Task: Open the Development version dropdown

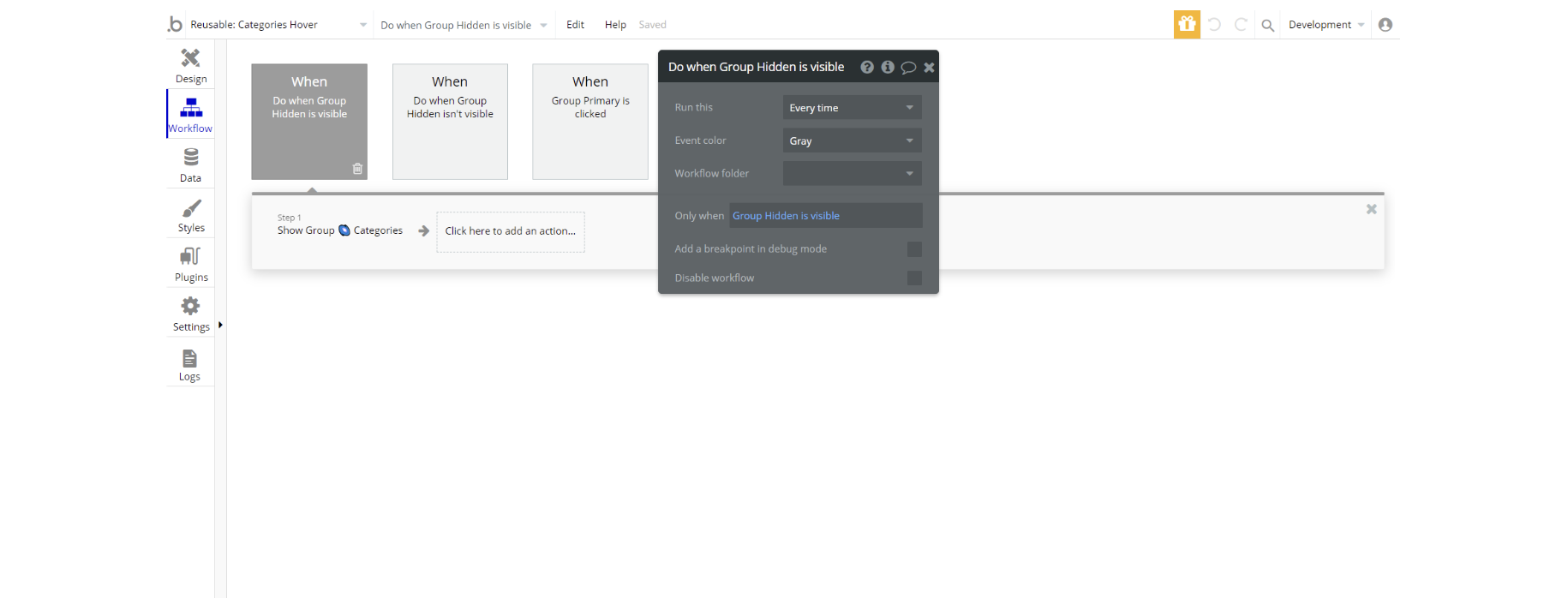Action: 1326,25
